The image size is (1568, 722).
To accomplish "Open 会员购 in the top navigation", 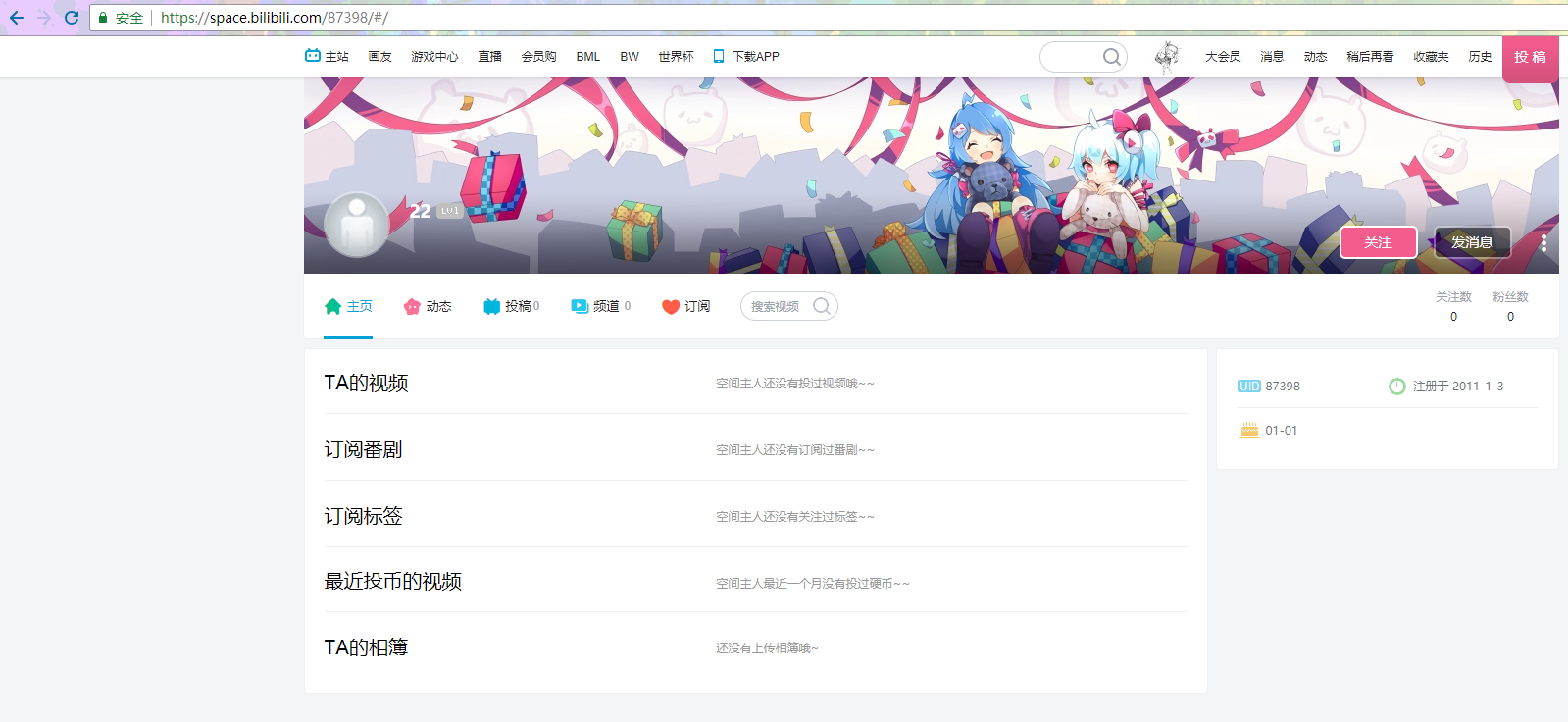I will point(538,57).
